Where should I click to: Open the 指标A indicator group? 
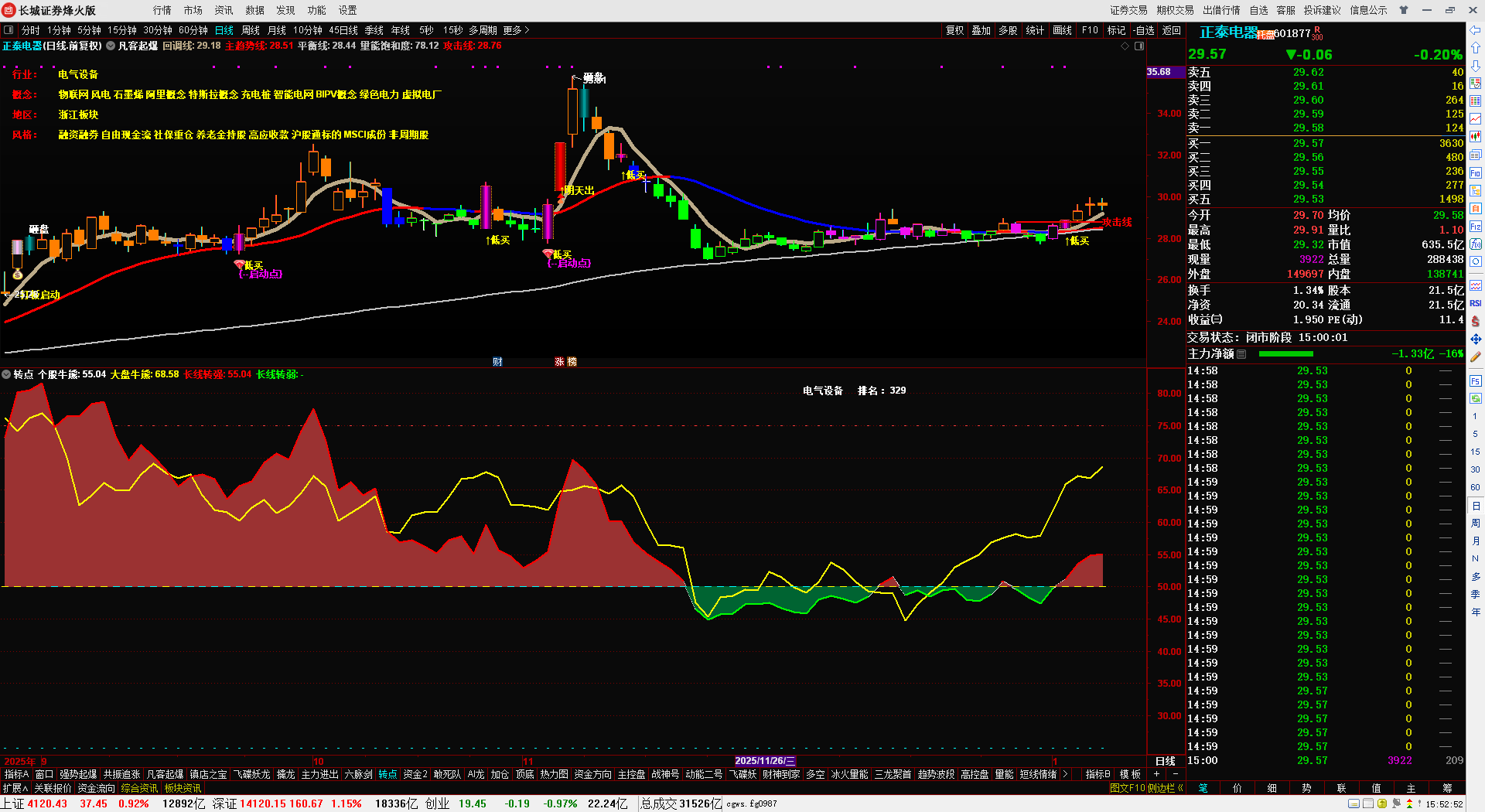point(16,774)
